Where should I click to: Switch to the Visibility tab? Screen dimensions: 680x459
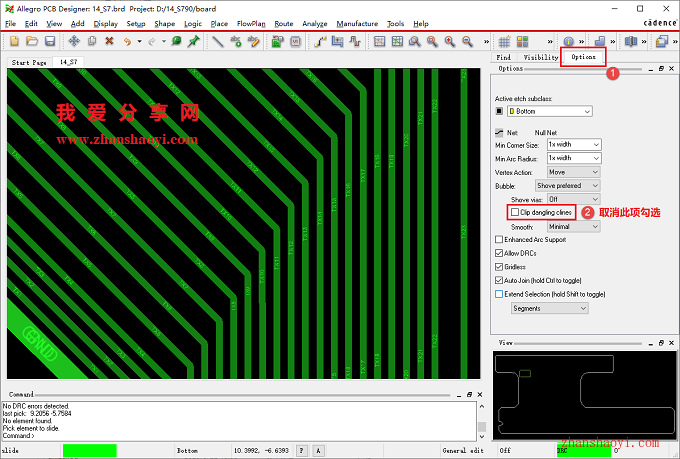[x=540, y=57]
